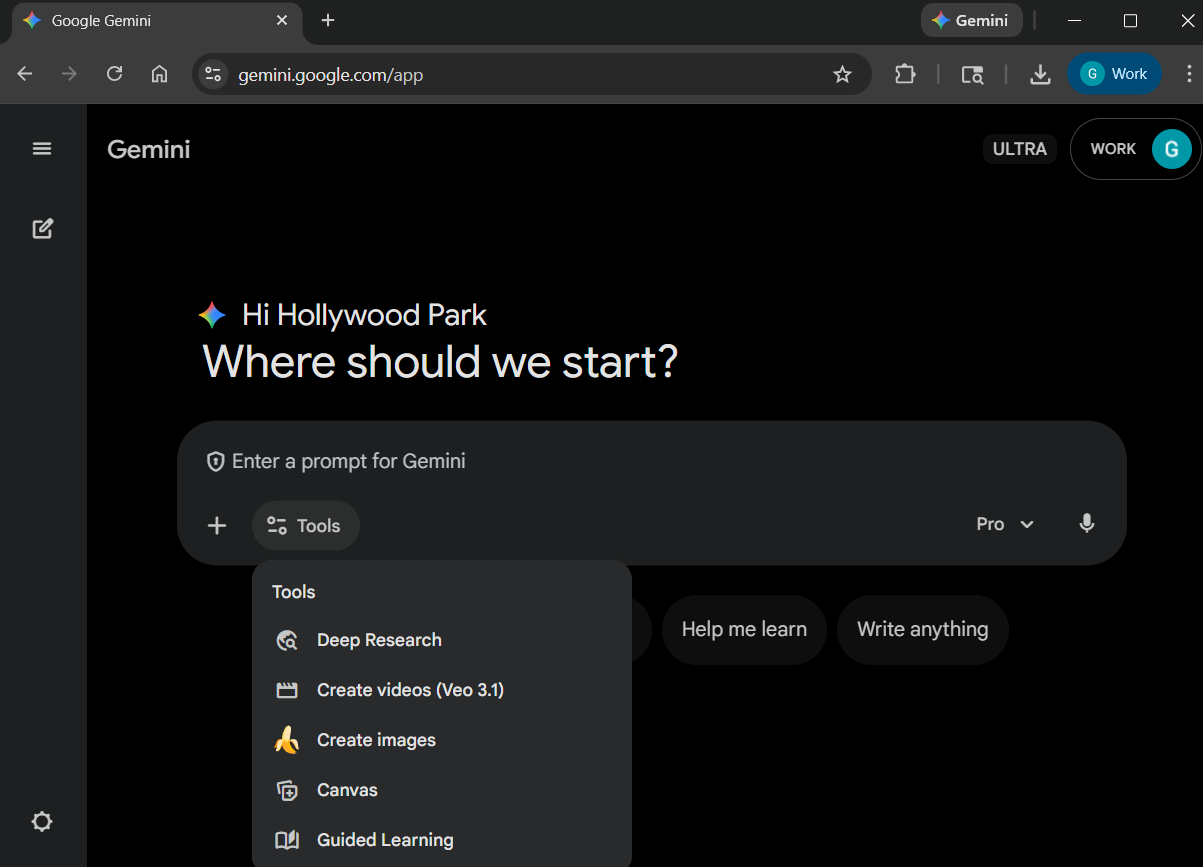Image resolution: width=1203 pixels, height=867 pixels.
Task: Open the Gemini main menu hamburger
Action: [42, 149]
